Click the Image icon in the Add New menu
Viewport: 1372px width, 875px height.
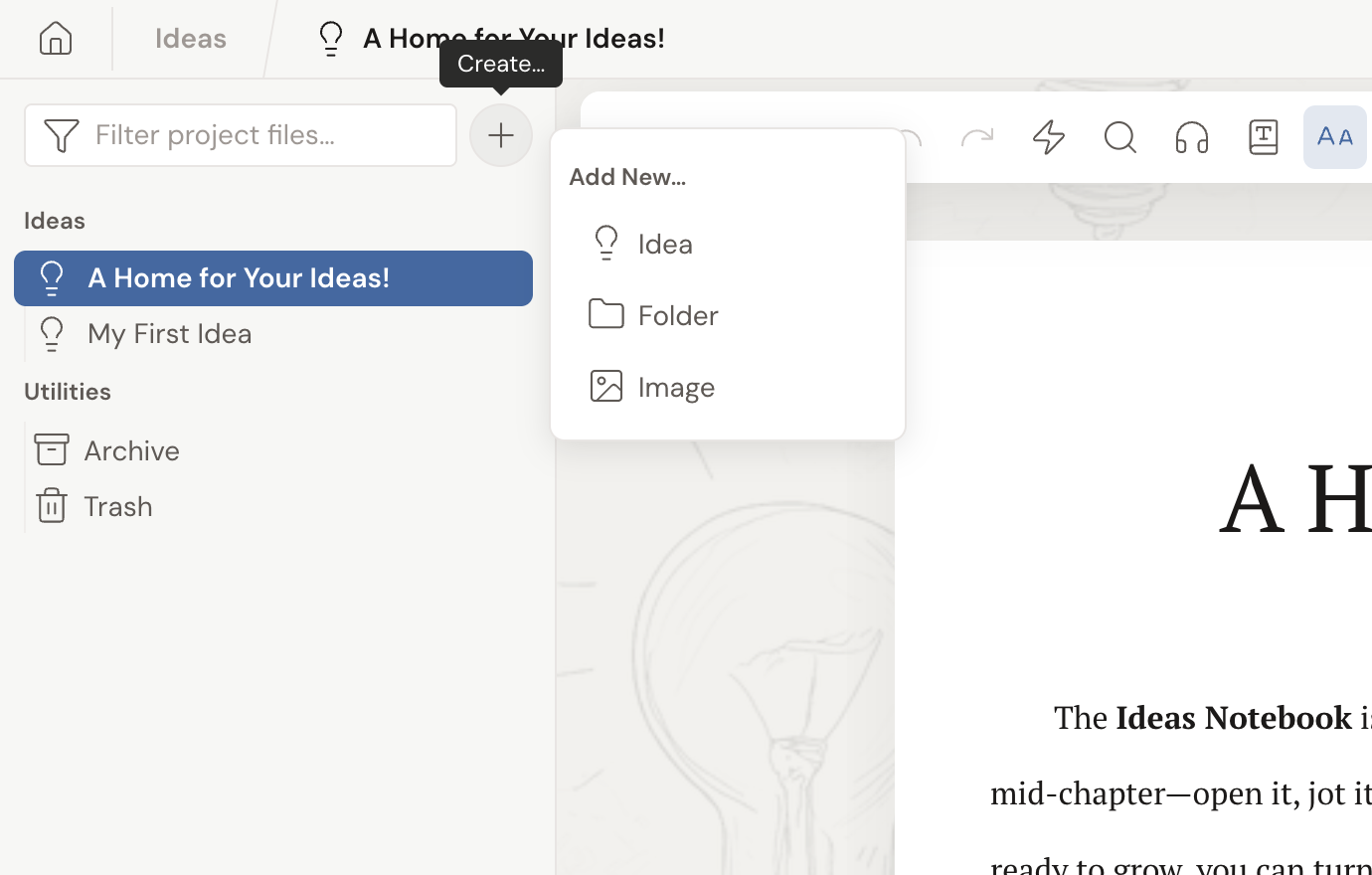pyautogui.click(x=606, y=386)
